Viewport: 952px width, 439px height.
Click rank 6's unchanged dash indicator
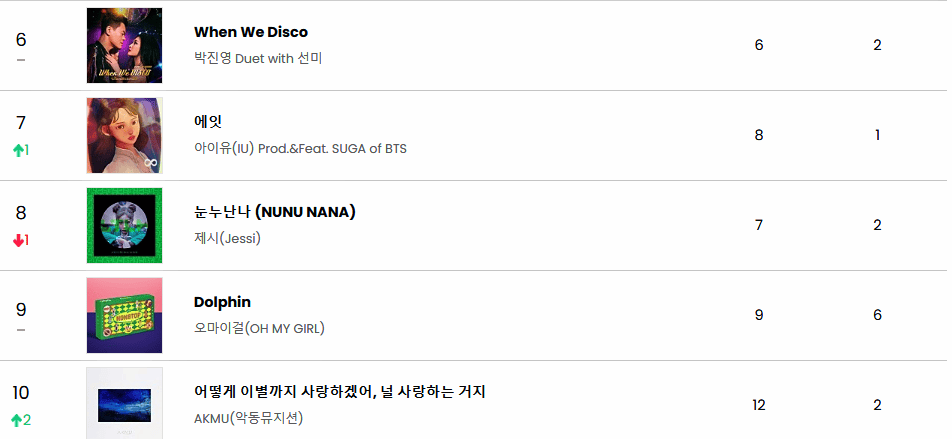21,60
